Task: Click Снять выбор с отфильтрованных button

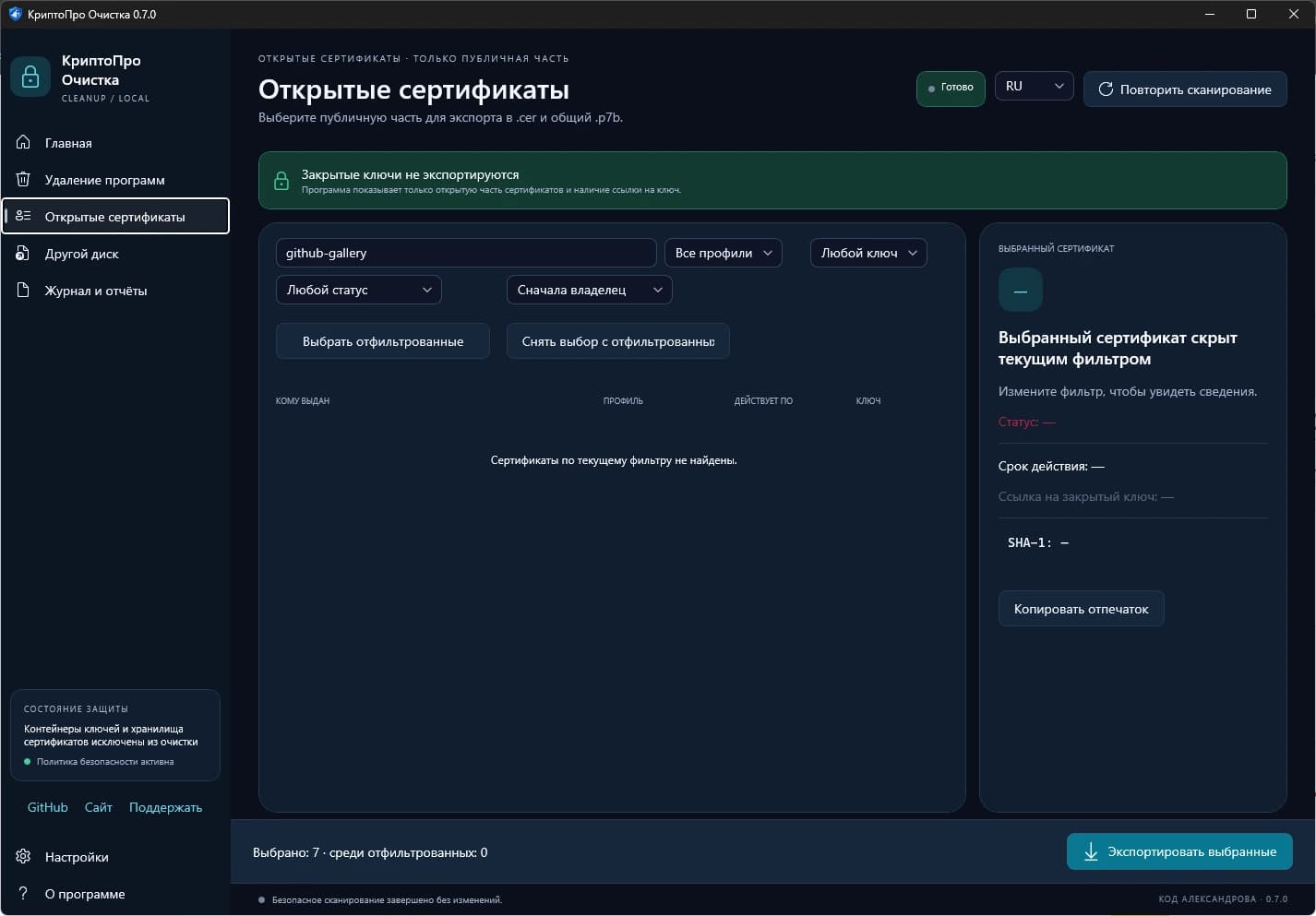Action: click(618, 341)
